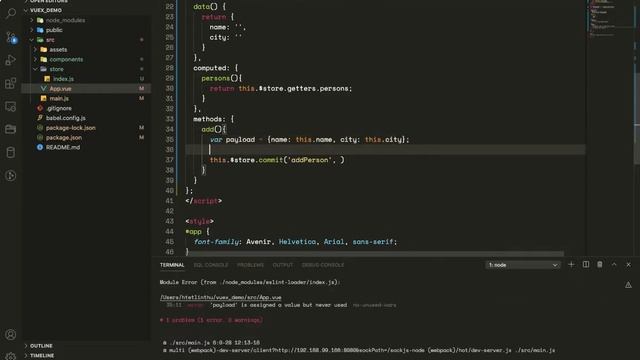Switch to the SQL CONSOLE tab
Screen dimensions: 640x360
click(x=211, y=265)
